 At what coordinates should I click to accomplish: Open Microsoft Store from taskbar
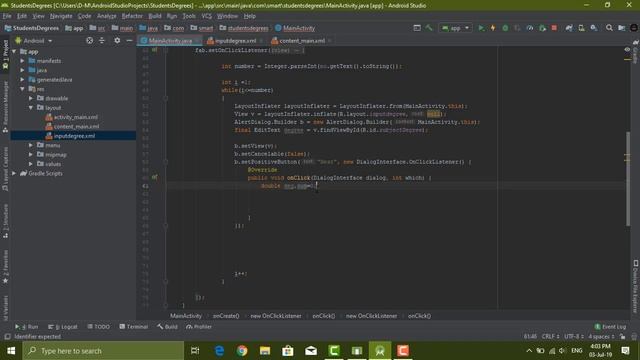coord(288,351)
